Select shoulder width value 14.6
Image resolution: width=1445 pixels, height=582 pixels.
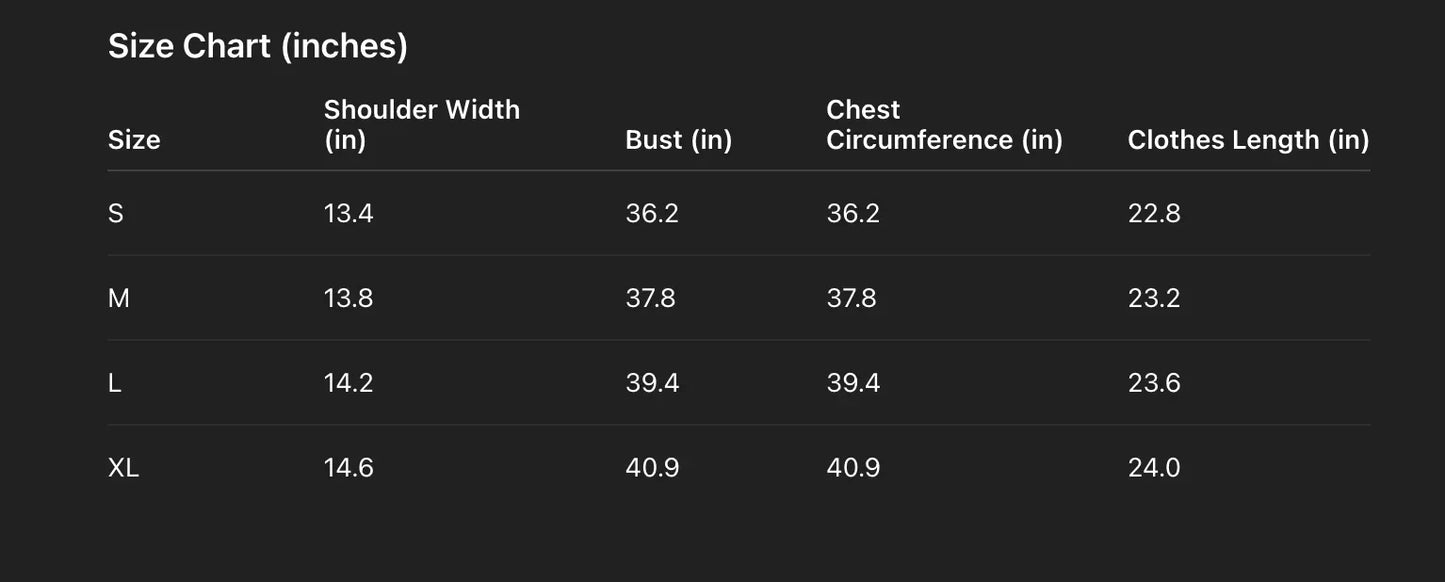coord(348,468)
